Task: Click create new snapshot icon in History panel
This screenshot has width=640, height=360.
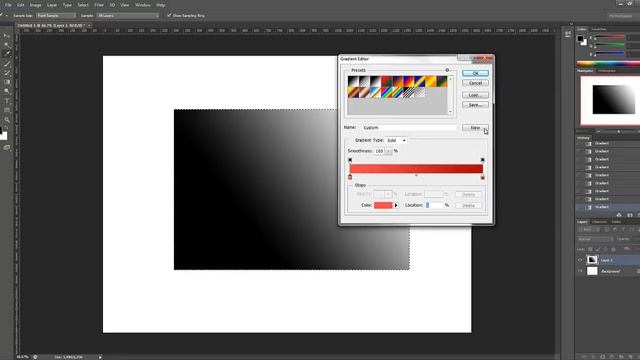Action: pyautogui.click(x=629, y=215)
